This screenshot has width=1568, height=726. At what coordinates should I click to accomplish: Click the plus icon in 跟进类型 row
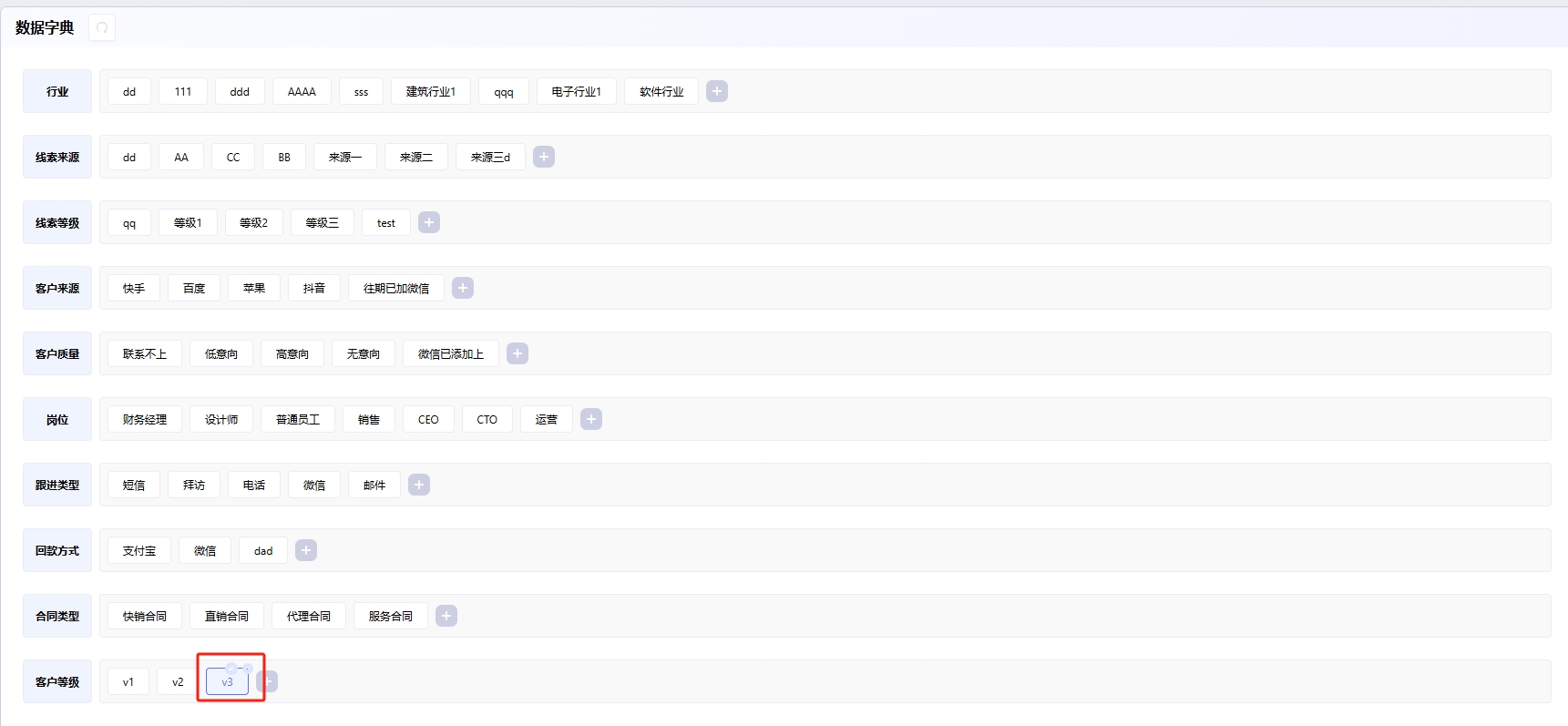click(x=419, y=485)
